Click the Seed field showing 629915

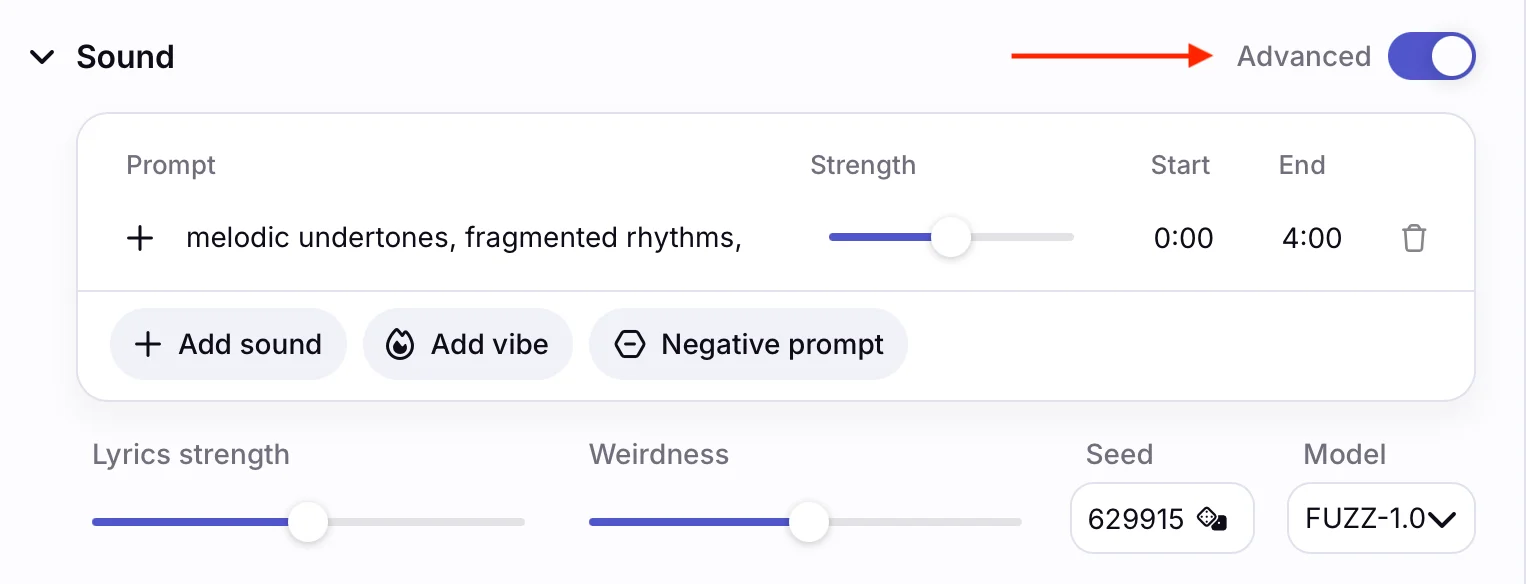tap(1135, 519)
